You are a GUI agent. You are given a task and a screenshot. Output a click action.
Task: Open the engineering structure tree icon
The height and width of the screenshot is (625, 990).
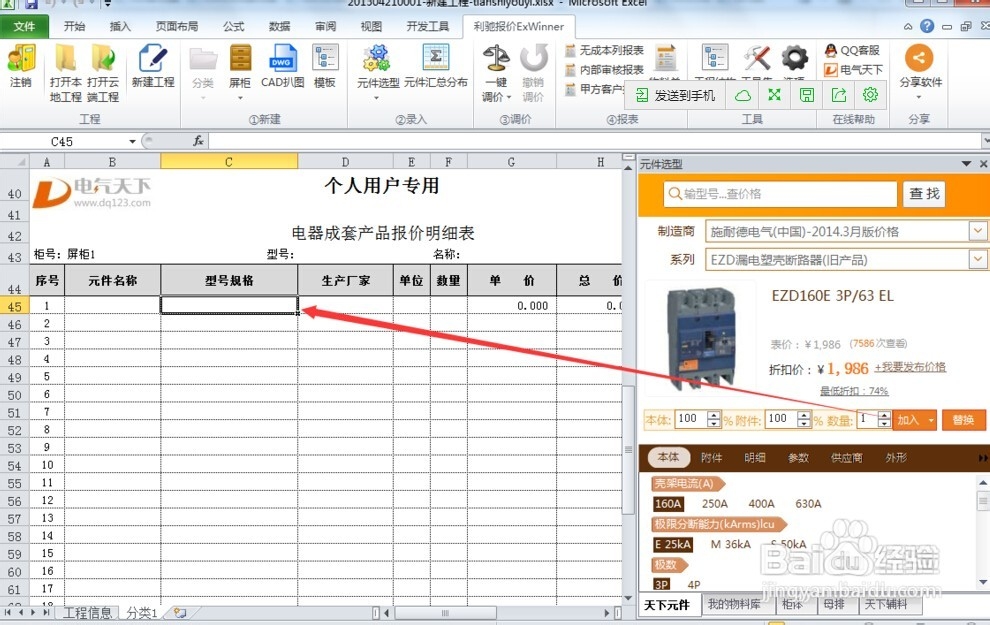[x=715, y=58]
